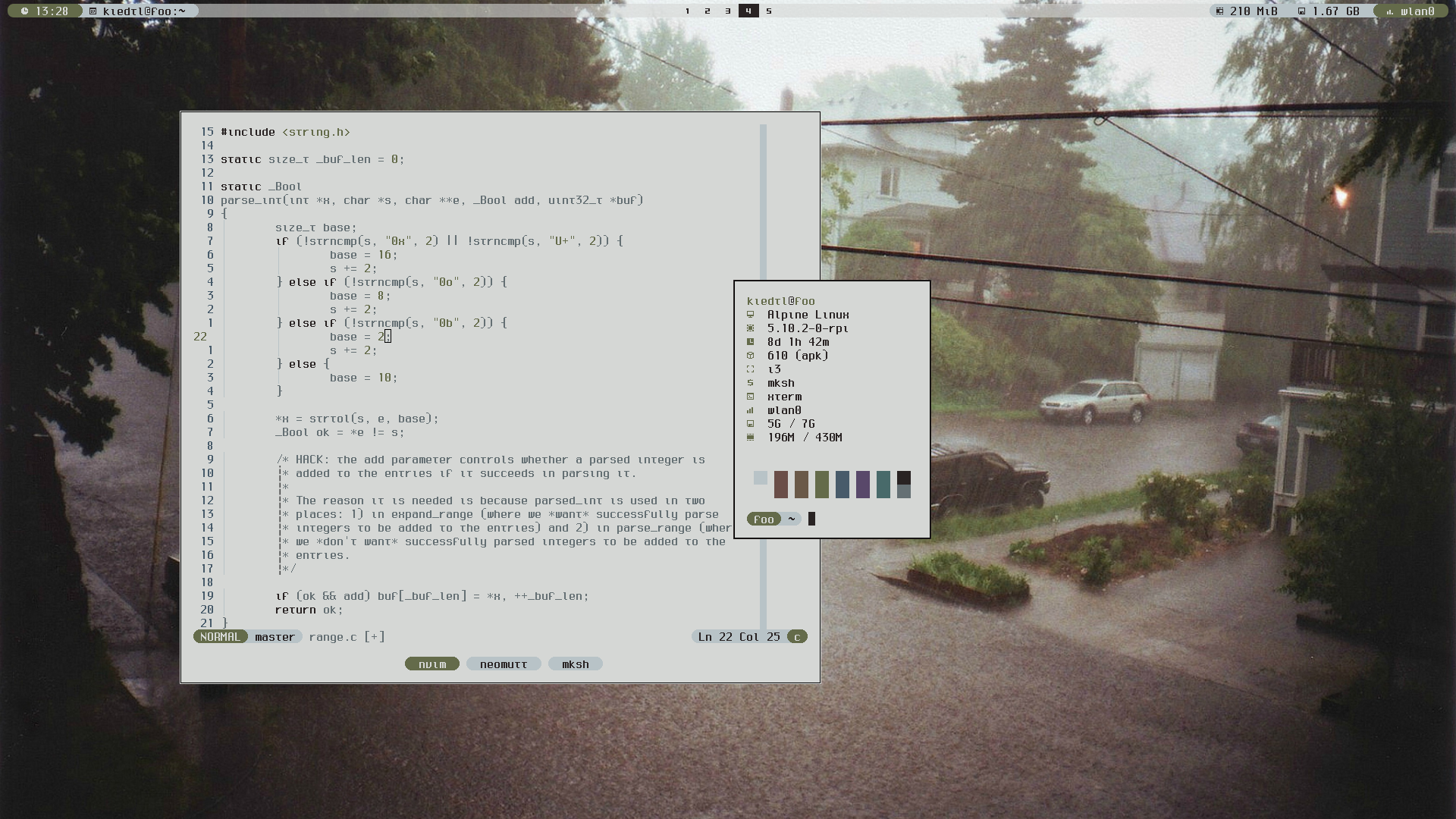
Task: Click the clock icon in top bar
Action: pos(25,11)
